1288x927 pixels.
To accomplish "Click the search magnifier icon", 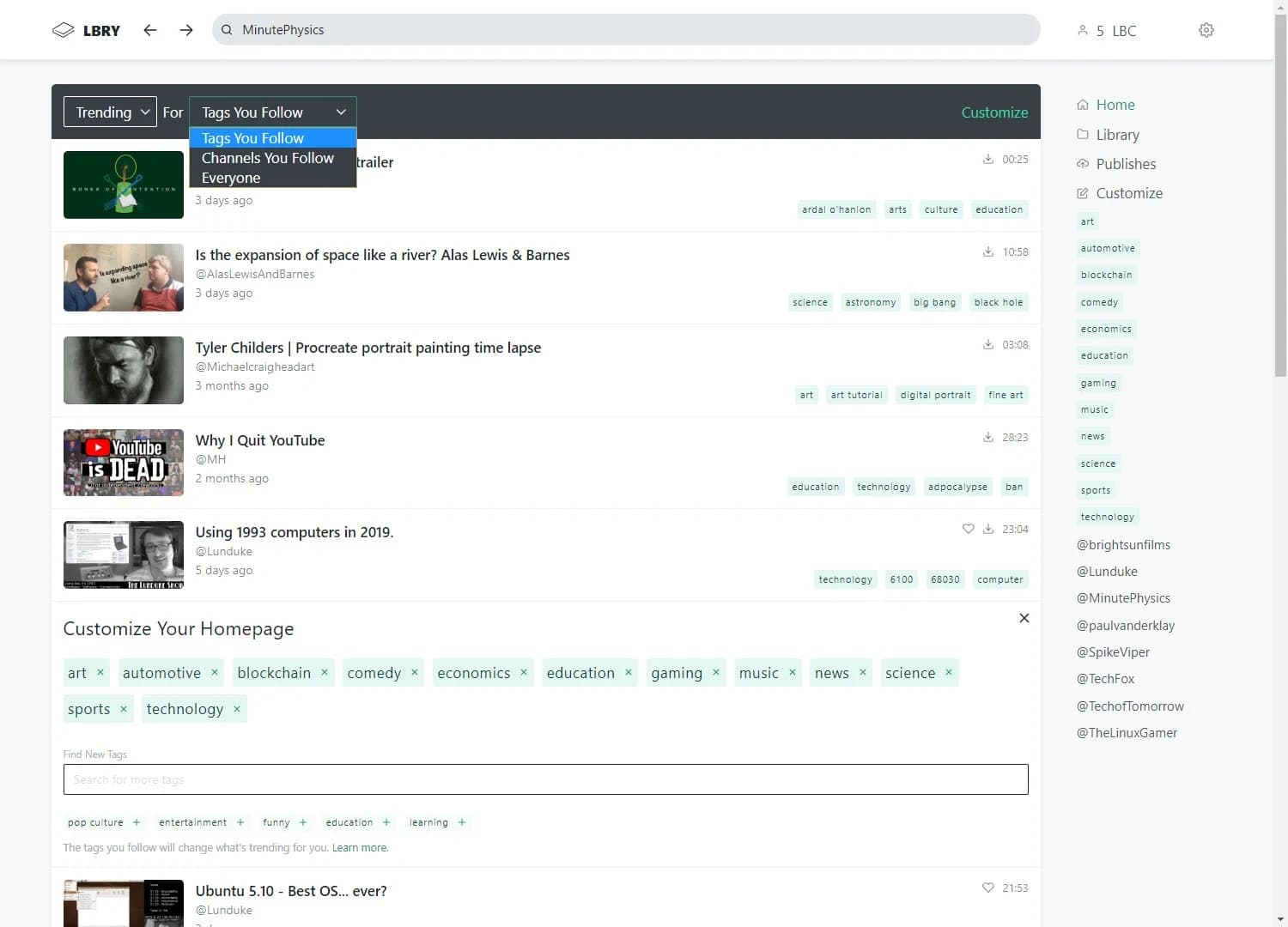I will pos(227,30).
